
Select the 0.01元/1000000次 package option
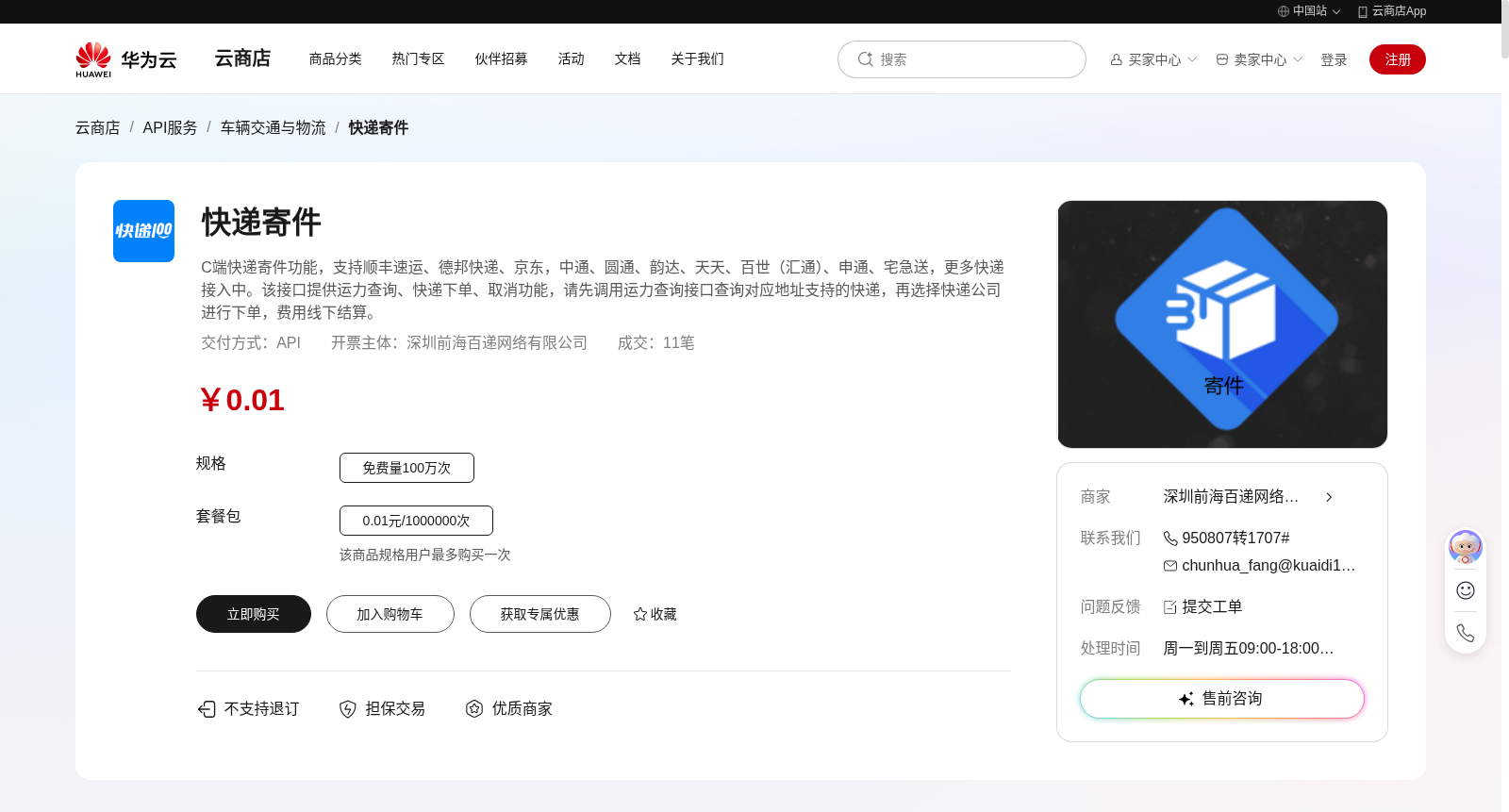click(416, 521)
